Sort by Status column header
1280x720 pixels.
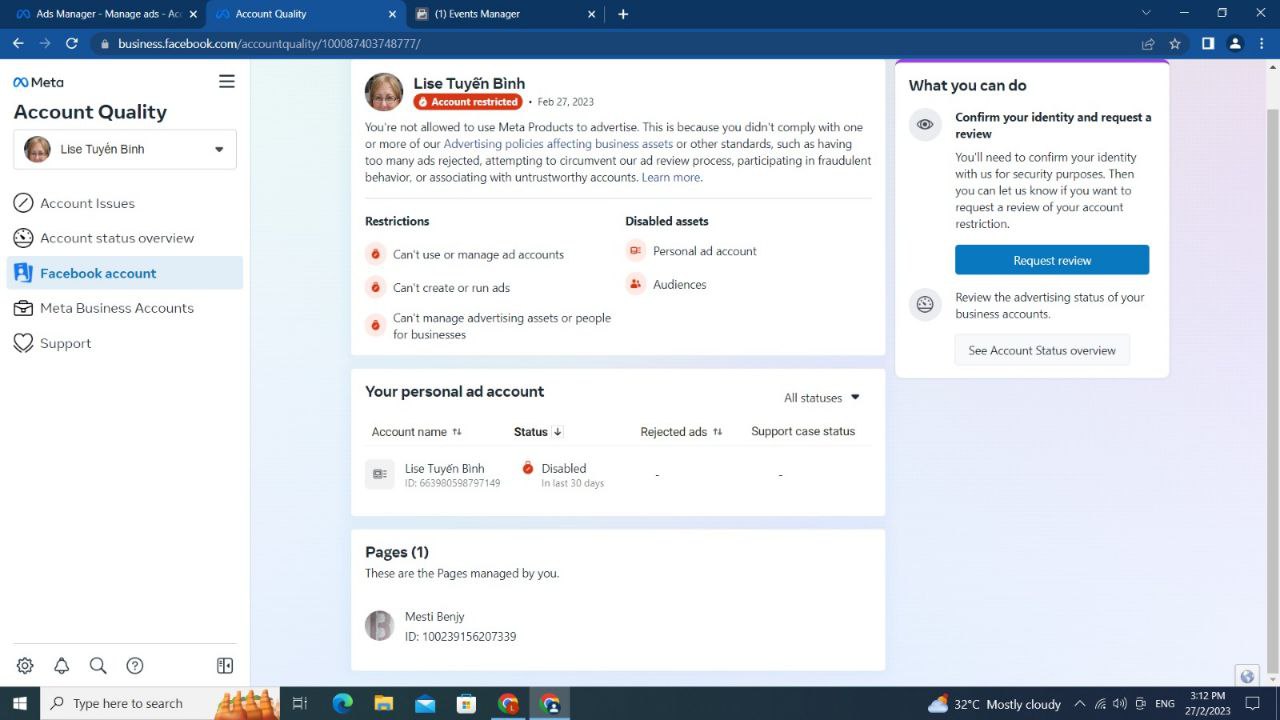pos(538,432)
